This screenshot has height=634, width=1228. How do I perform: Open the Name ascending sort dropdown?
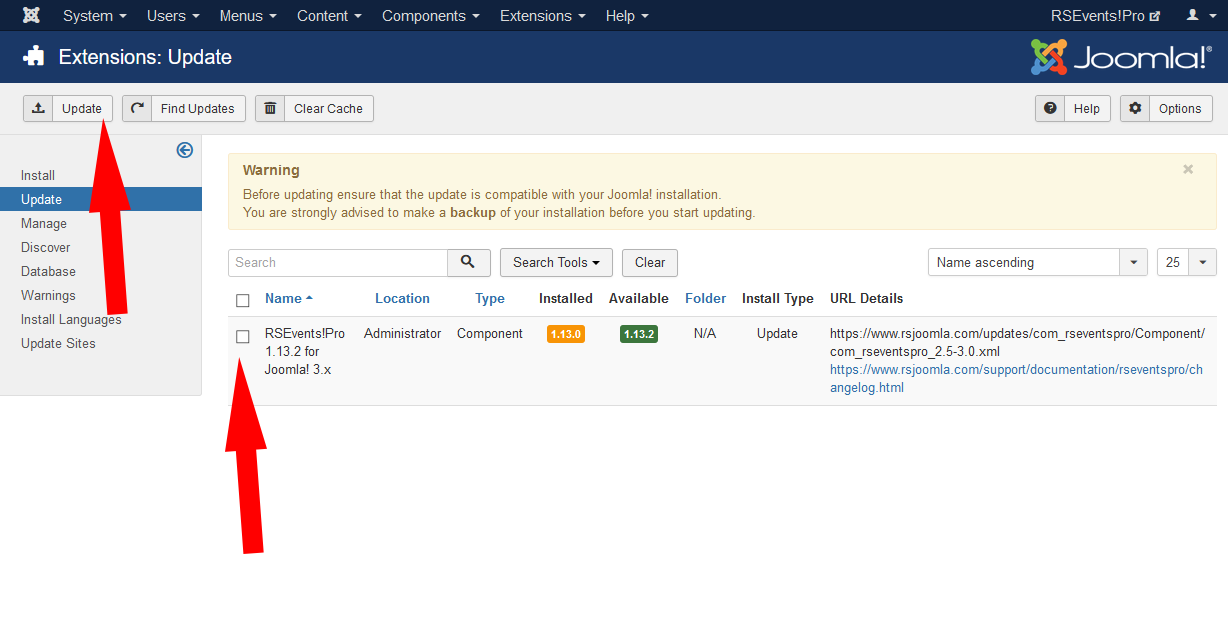pos(1038,262)
